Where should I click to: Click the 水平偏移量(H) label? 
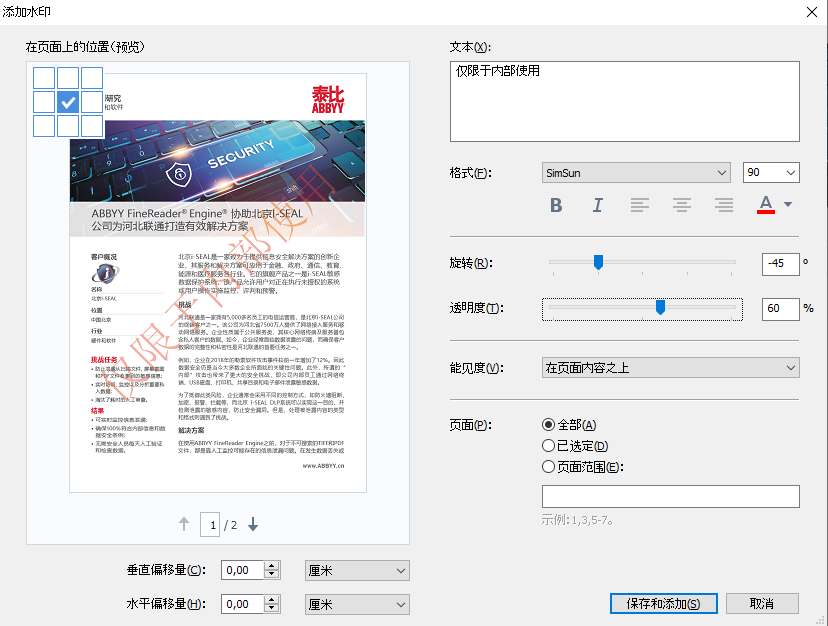coord(166,604)
